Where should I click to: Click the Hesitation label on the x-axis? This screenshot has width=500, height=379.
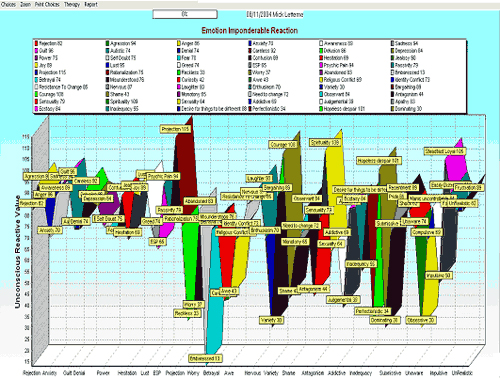127,373
